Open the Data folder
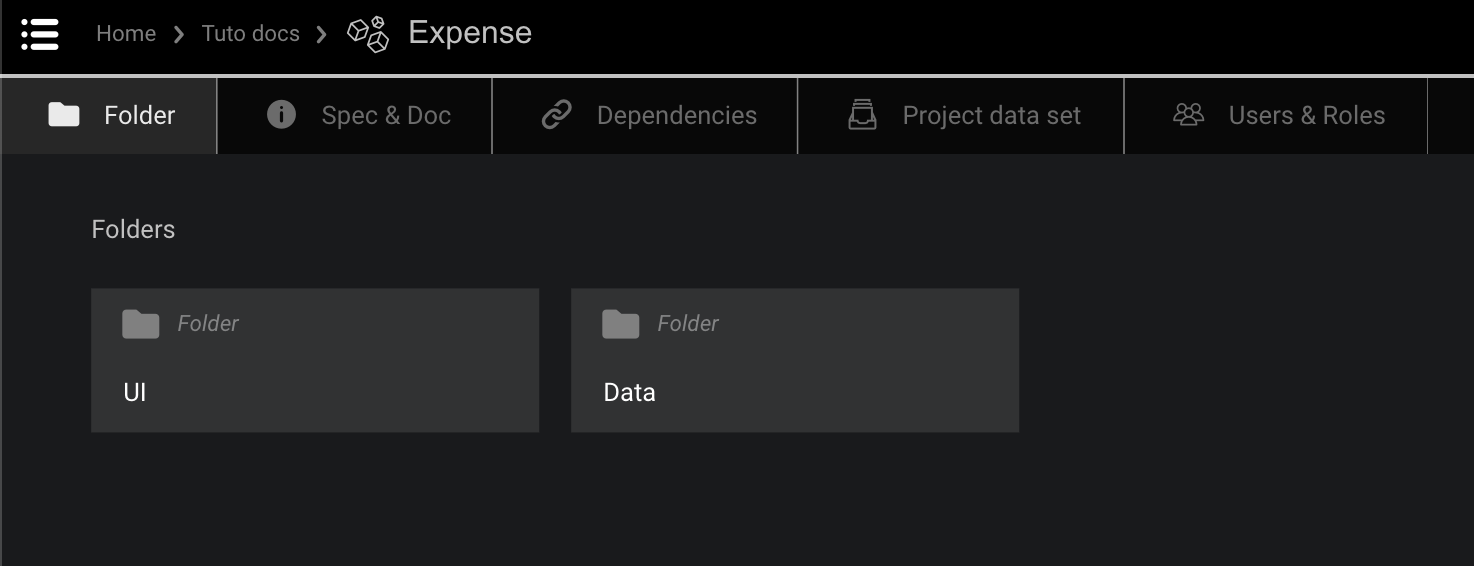Image resolution: width=1474 pixels, height=566 pixels. (794, 391)
